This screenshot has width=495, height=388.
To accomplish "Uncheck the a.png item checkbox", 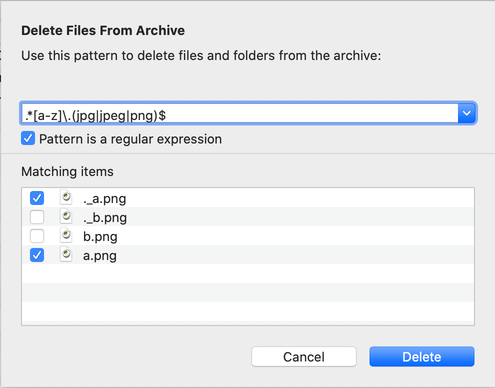I will 37,255.
